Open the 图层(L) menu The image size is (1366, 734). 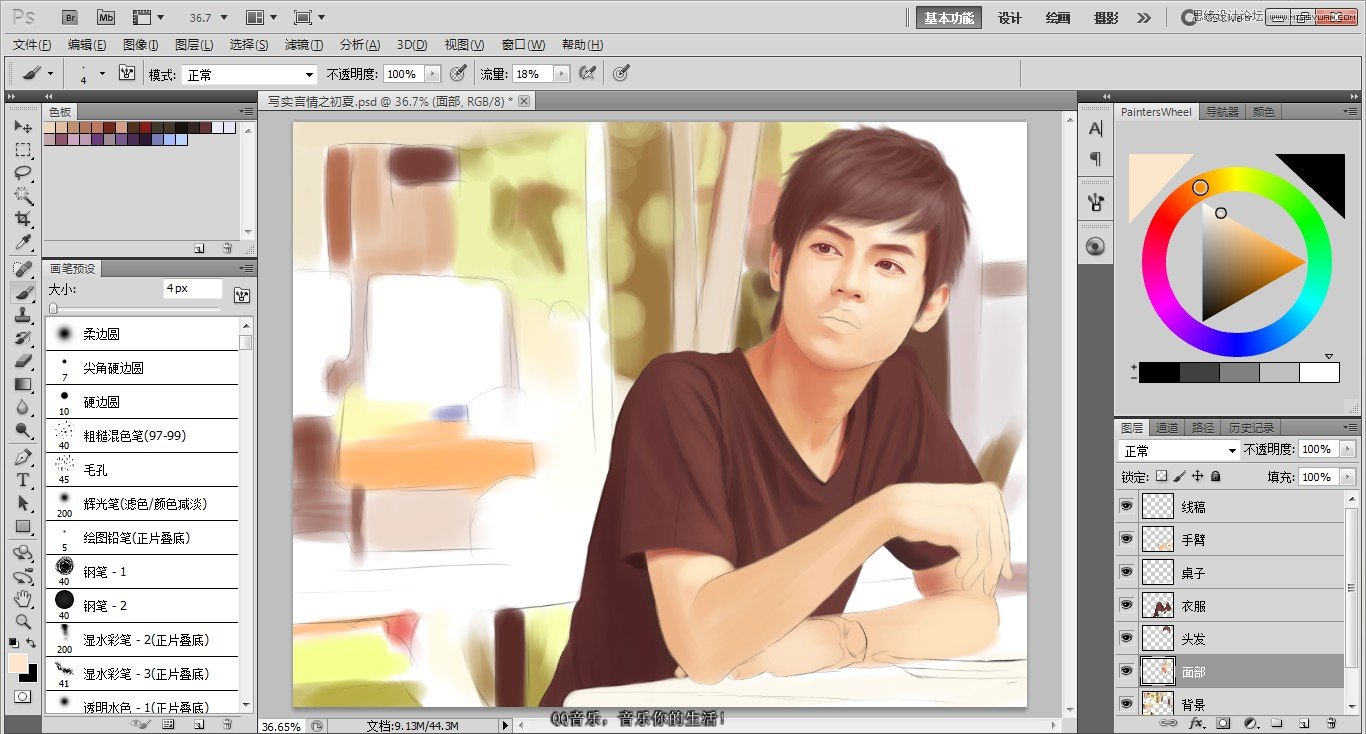(x=194, y=45)
